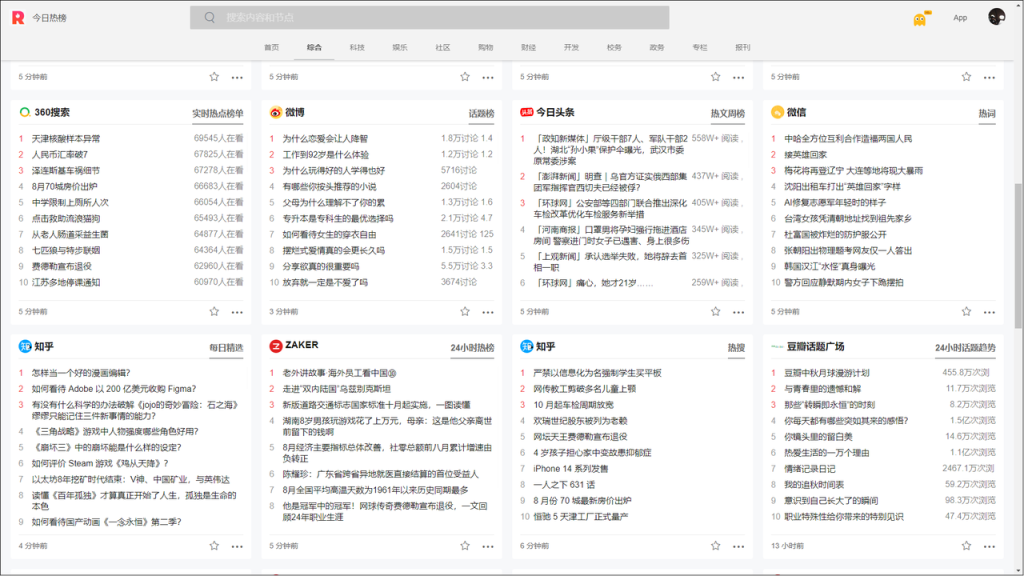This screenshot has width=1024, height=576.
Task: Favorite the 微博 card with its star
Action: [x=465, y=312]
